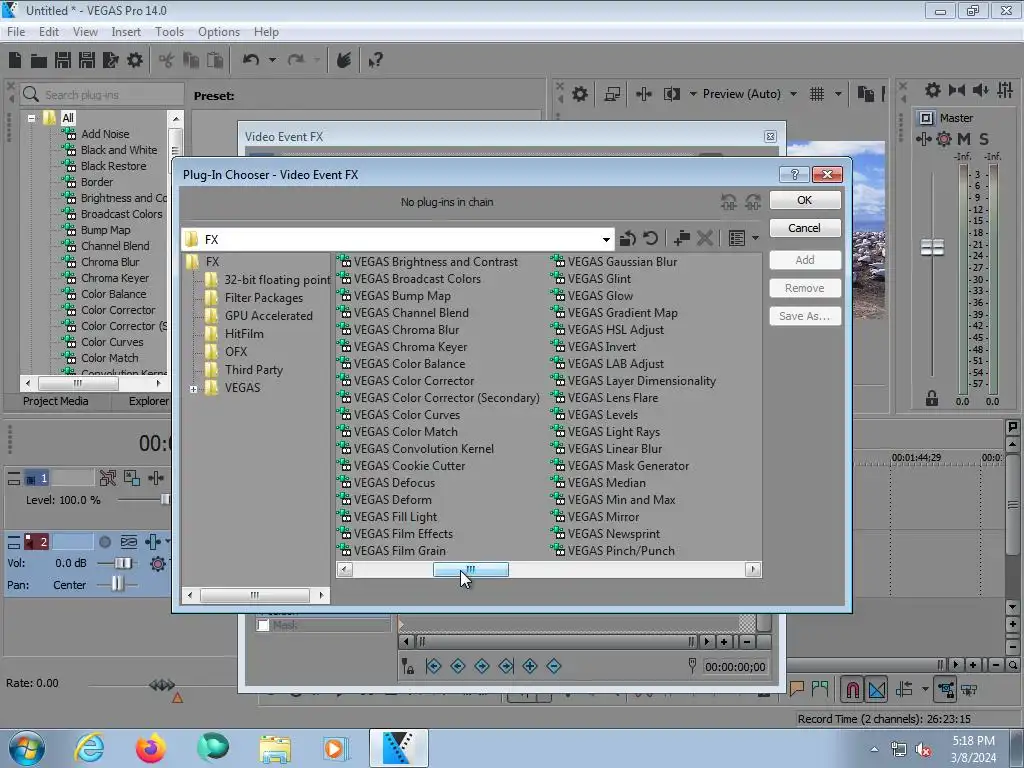Switch to the Explorer tab
The width and height of the screenshot is (1024, 768).
(148, 401)
